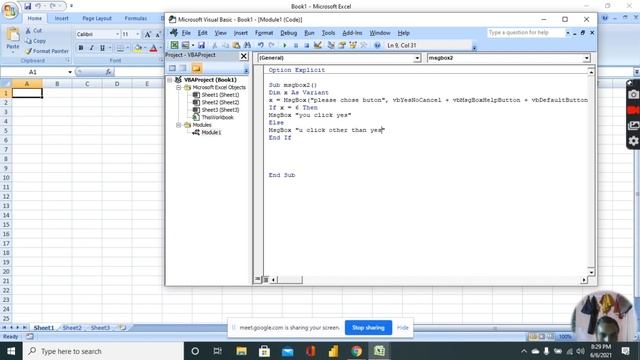Open the msgbox2 procedure dropdown
640x360 pixels.
(x=587, y=58)
